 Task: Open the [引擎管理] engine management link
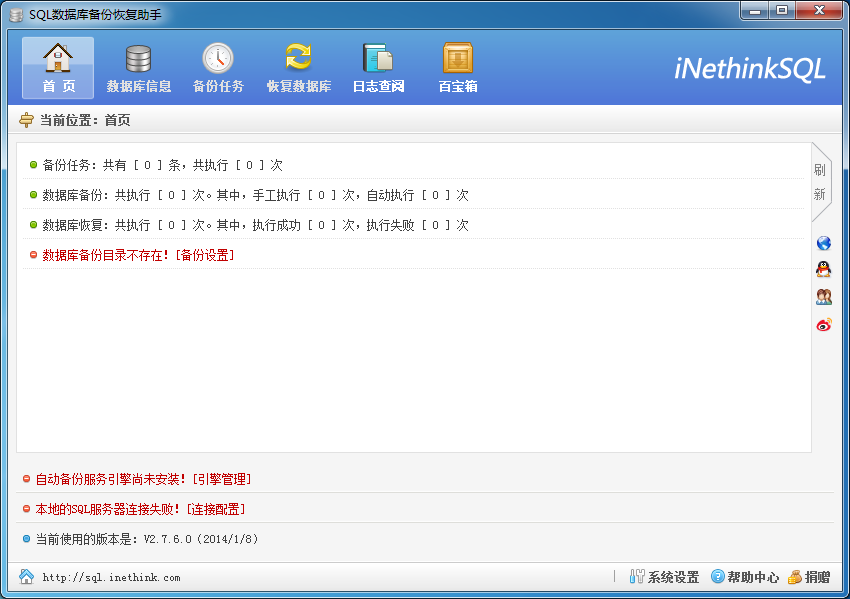[221, 480]
